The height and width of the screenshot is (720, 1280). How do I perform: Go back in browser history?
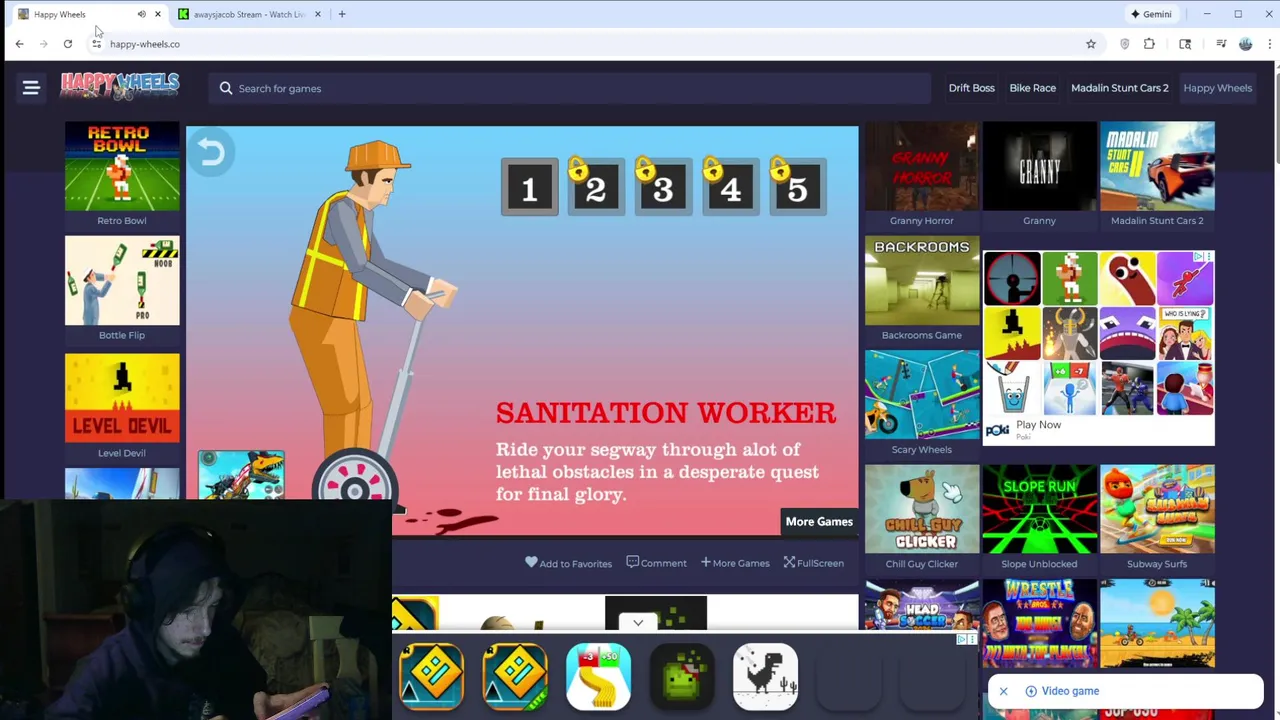(x=19, y=44)
